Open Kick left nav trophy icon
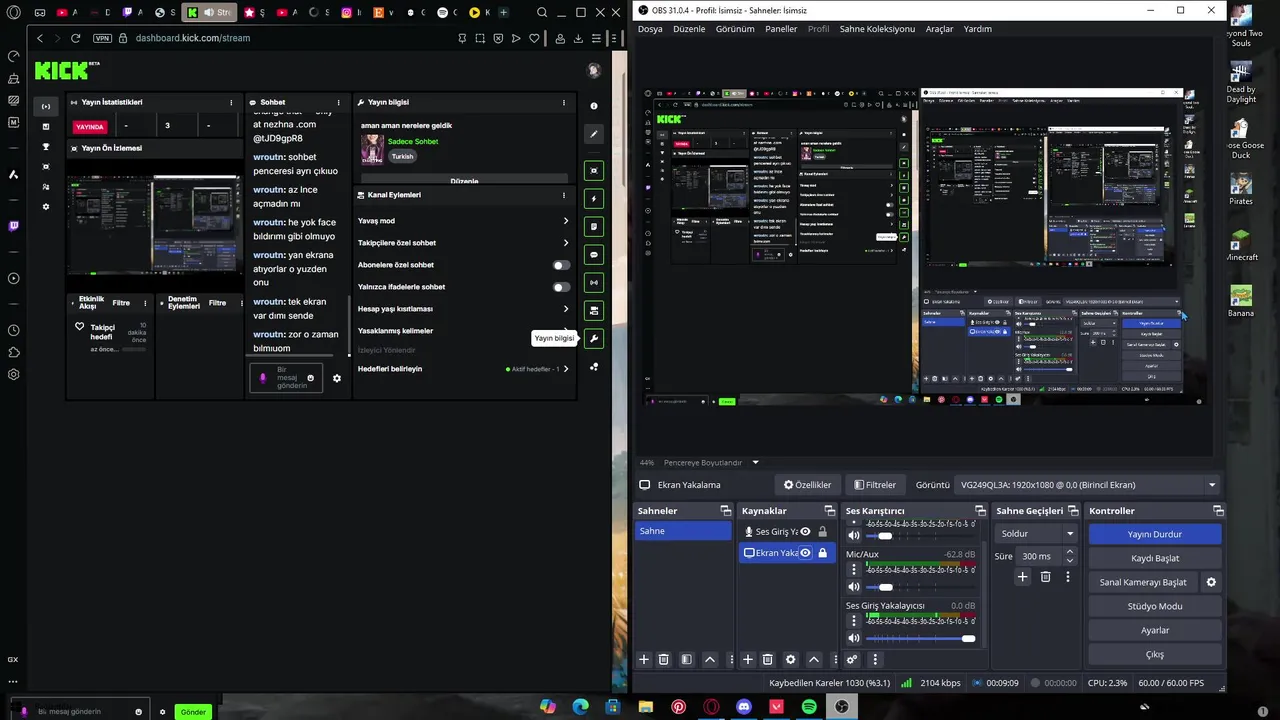This screenshot has width=1280, height=720. (45, 147)
